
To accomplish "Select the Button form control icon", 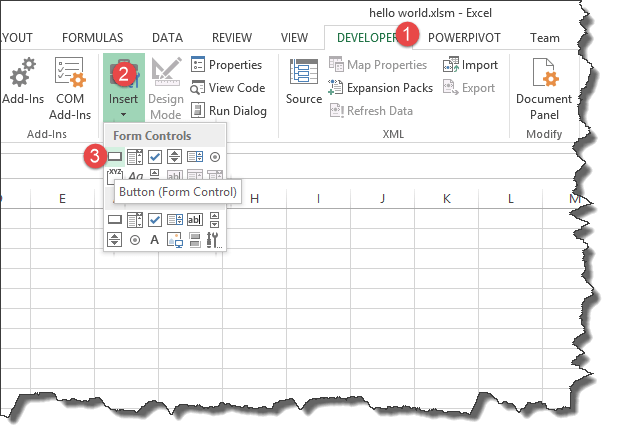I will 115,156.
